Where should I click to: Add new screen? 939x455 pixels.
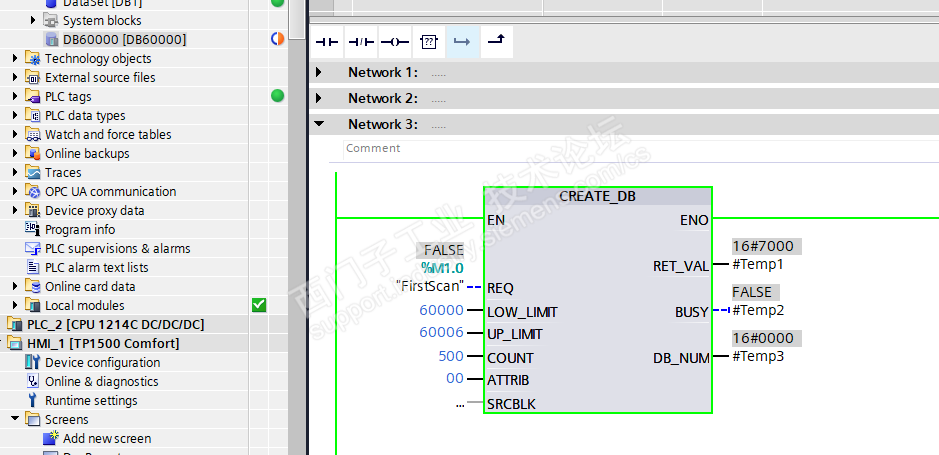tap(107, 439)
